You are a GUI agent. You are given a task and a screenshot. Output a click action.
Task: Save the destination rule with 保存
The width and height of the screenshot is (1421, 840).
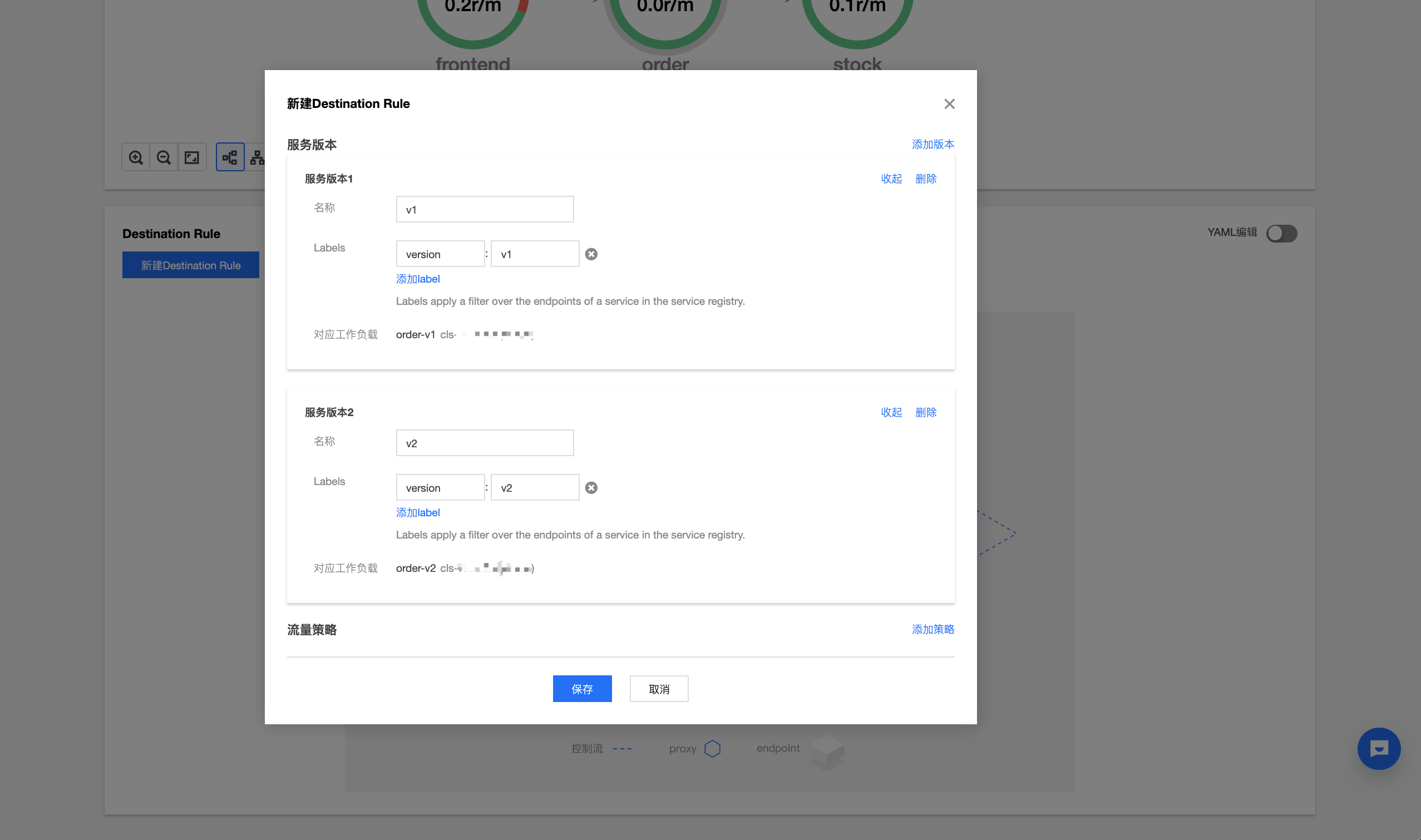[x=582, y=689]
